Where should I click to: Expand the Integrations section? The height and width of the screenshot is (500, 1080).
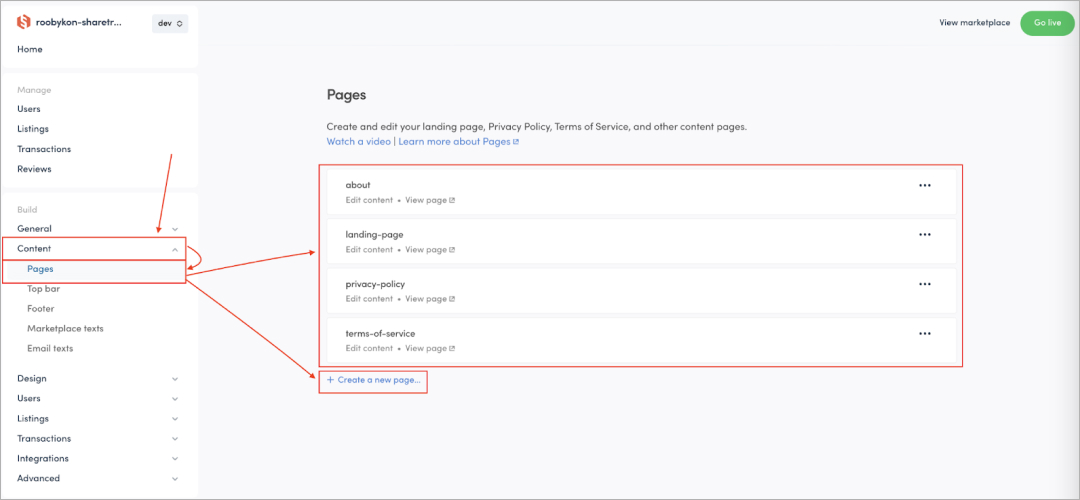pyautogui.click(x=98, y=458)
